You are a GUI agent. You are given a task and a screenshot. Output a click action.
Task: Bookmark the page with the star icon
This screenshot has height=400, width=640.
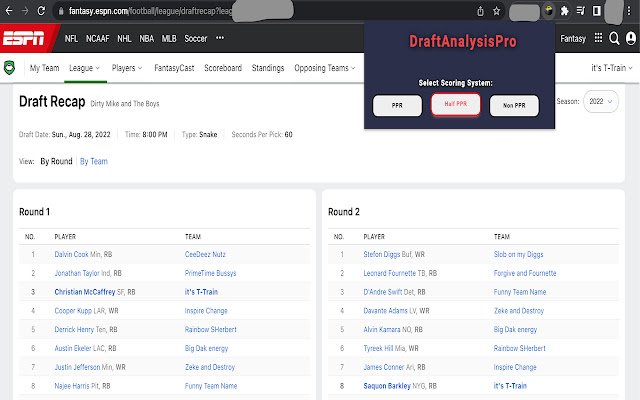496,11
